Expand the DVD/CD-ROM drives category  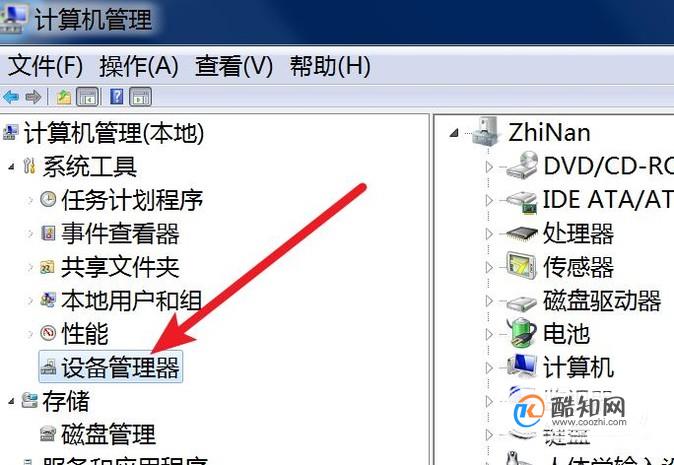tap(489, 167)
